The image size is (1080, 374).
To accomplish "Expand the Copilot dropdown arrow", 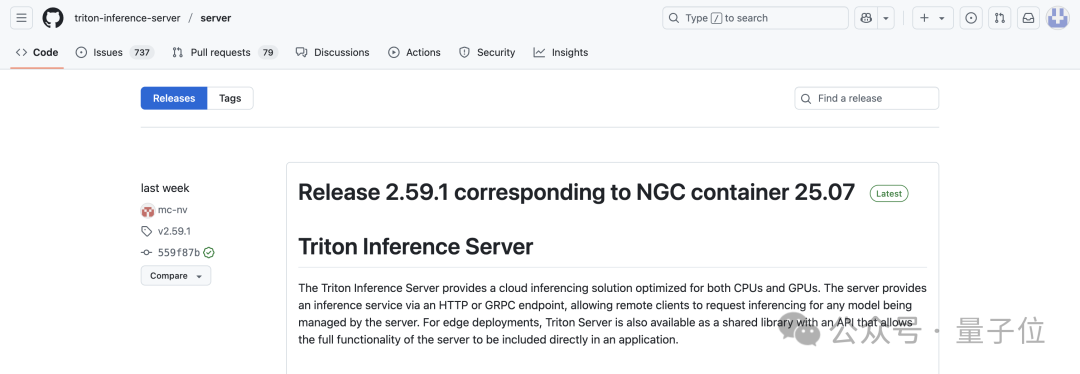I will click(x=886, y=18).
